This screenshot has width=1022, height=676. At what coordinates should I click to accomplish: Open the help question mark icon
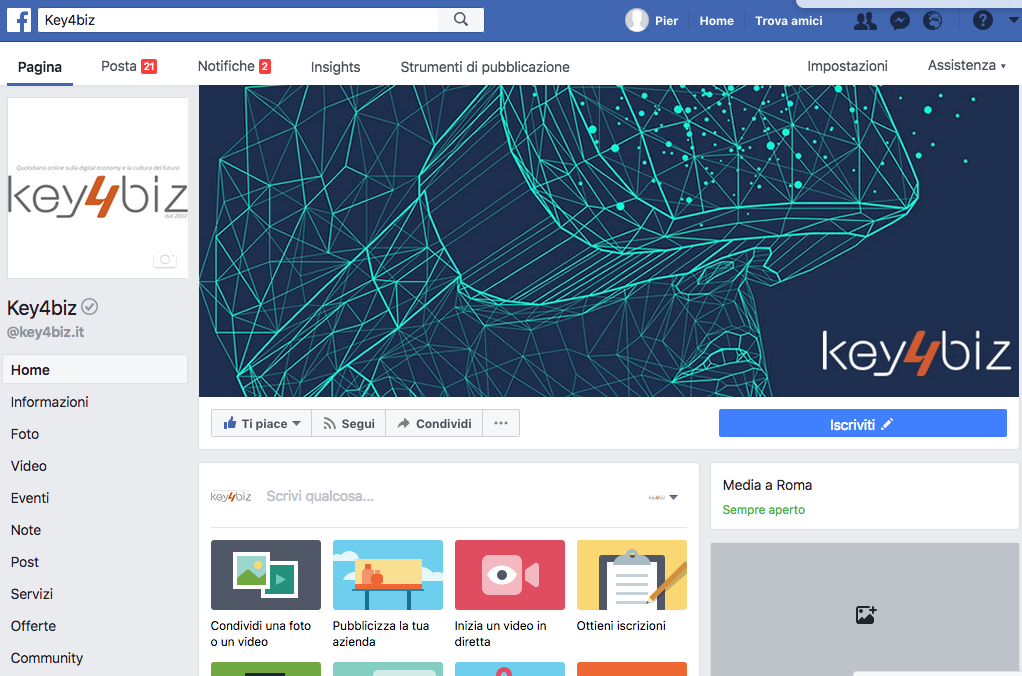click(x=982, y=21)
